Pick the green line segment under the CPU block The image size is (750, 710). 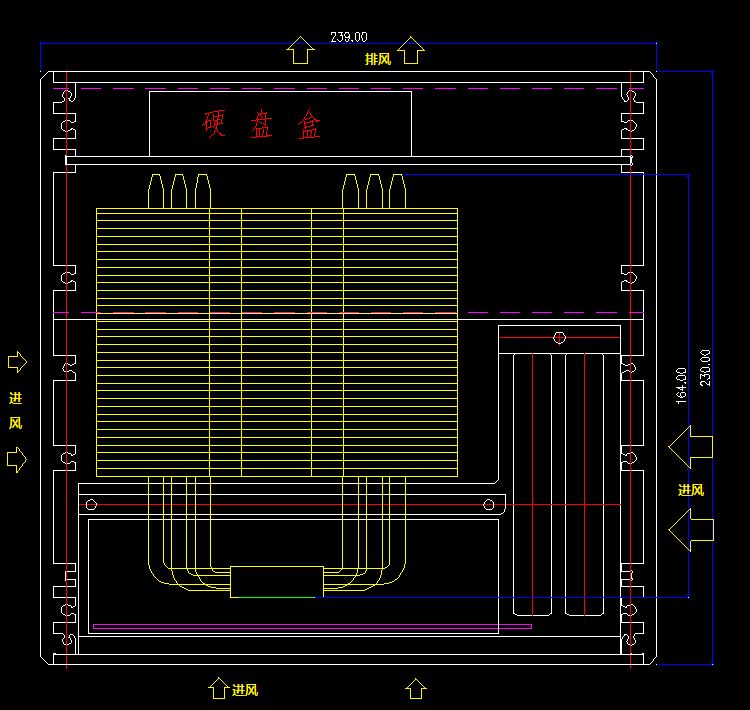click(276, 597)
